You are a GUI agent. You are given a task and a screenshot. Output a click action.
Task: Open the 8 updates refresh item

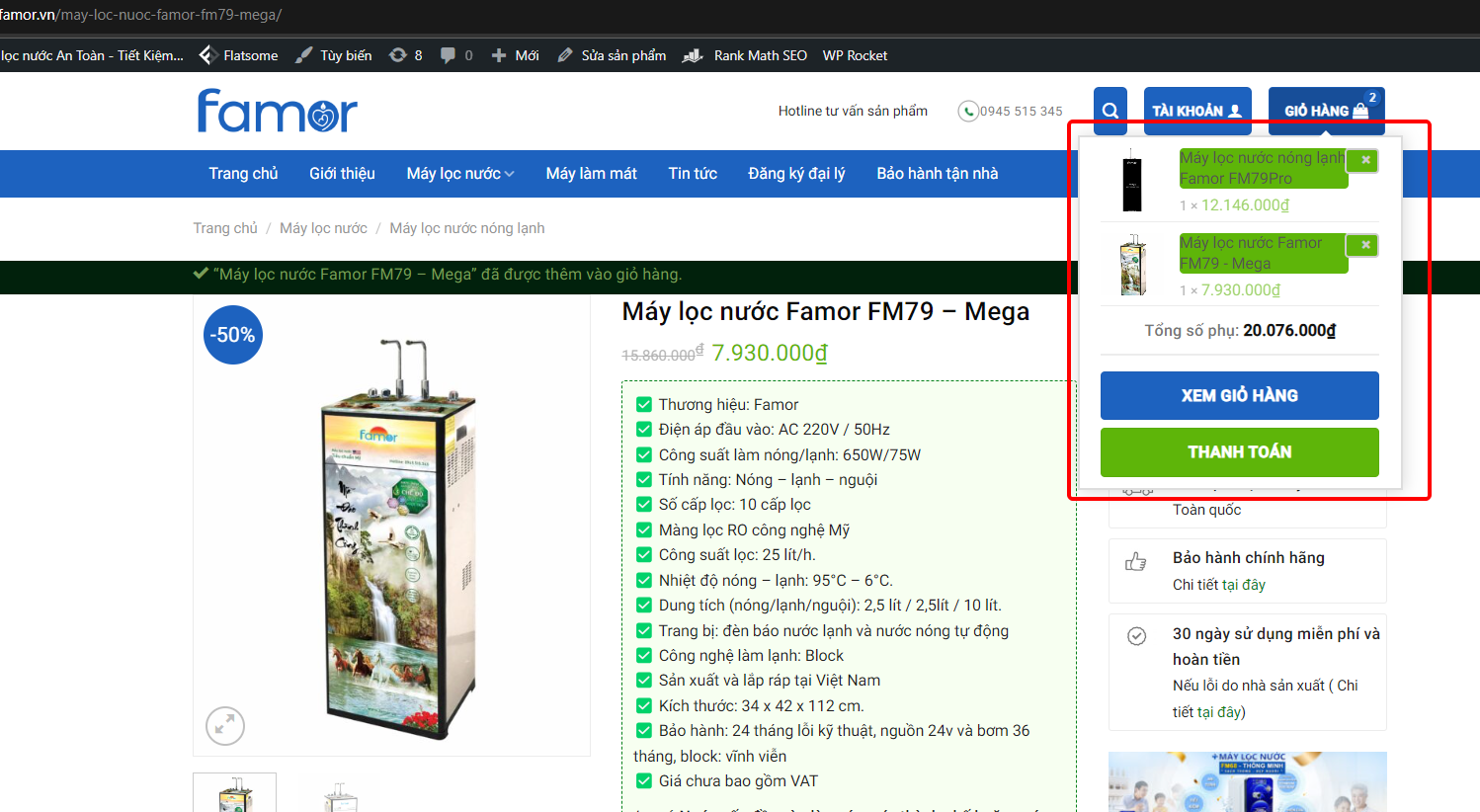(406, 55)
